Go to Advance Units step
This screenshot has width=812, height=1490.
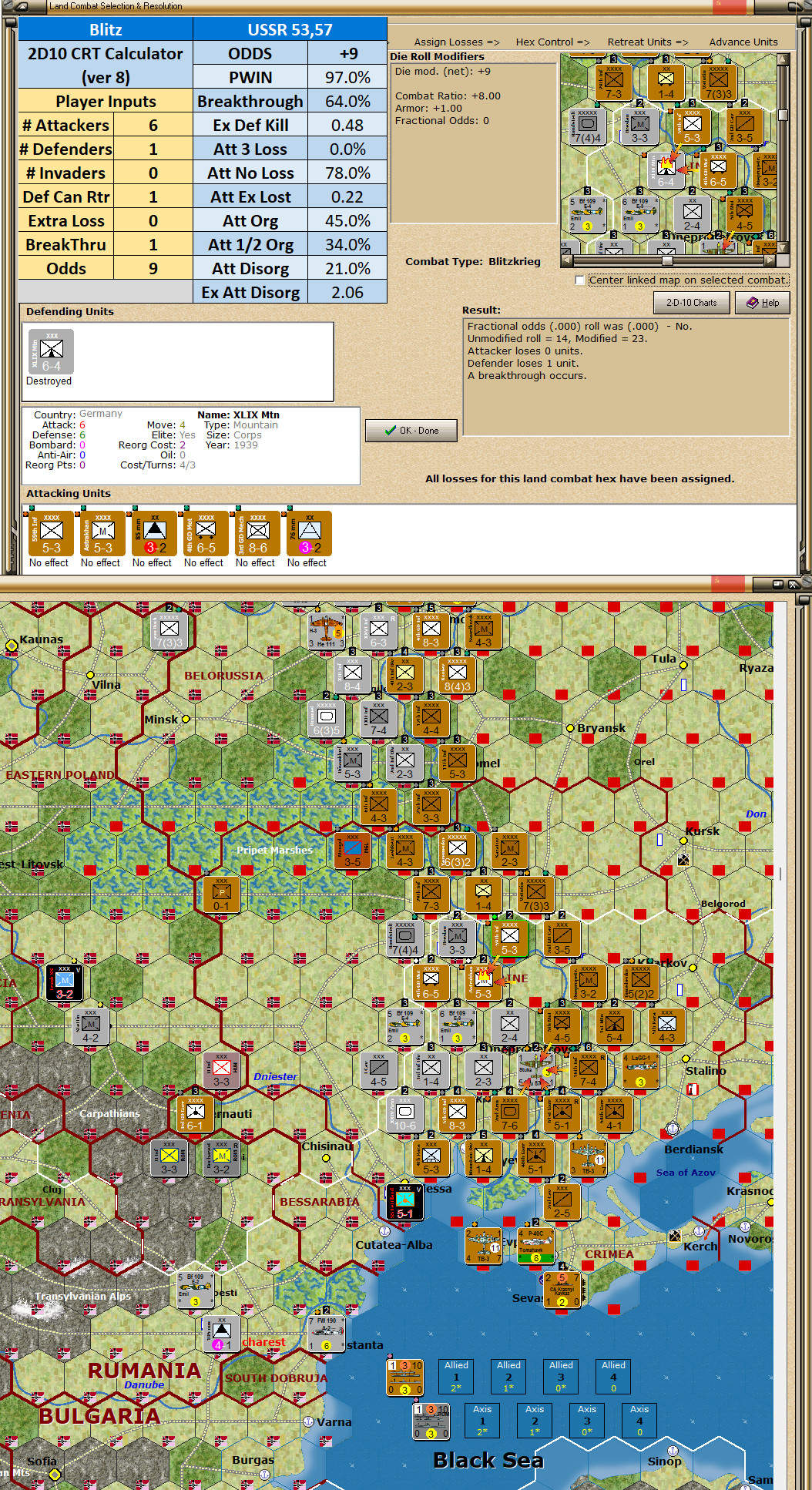pyautogui.click(x=743, y=42)
